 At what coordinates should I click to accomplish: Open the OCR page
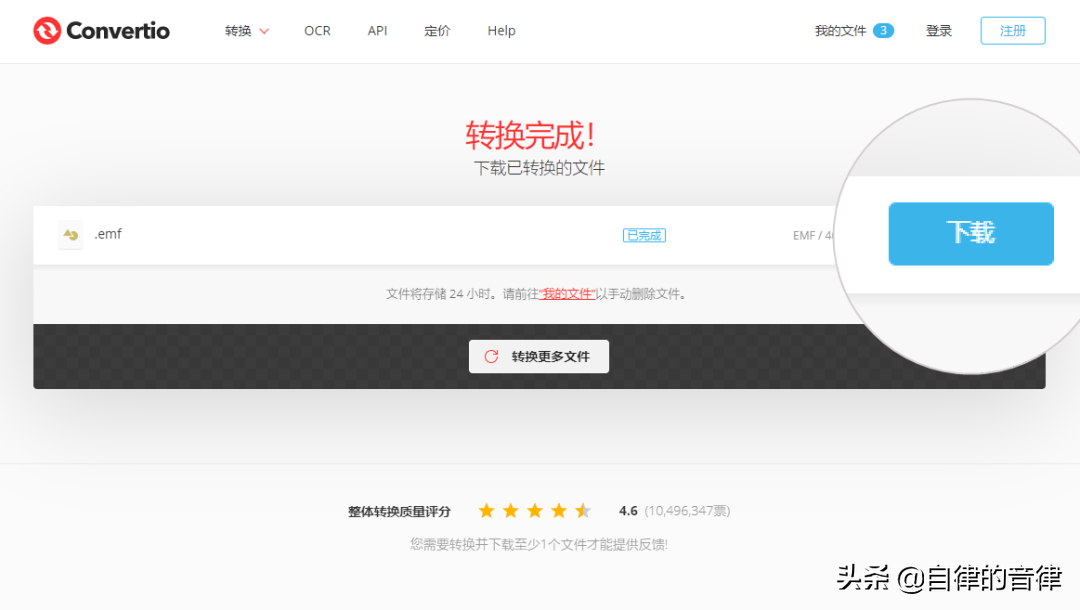click(318, 31)
